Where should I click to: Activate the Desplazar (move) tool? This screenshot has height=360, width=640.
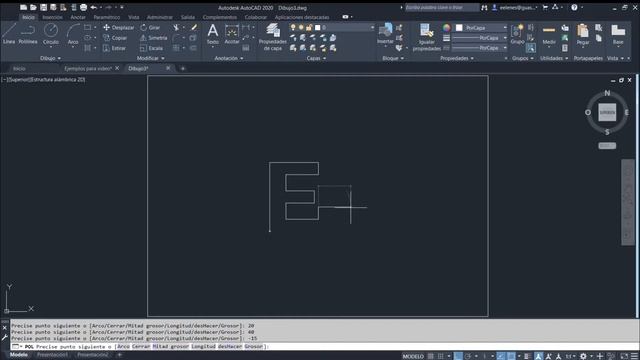point(118,27)
